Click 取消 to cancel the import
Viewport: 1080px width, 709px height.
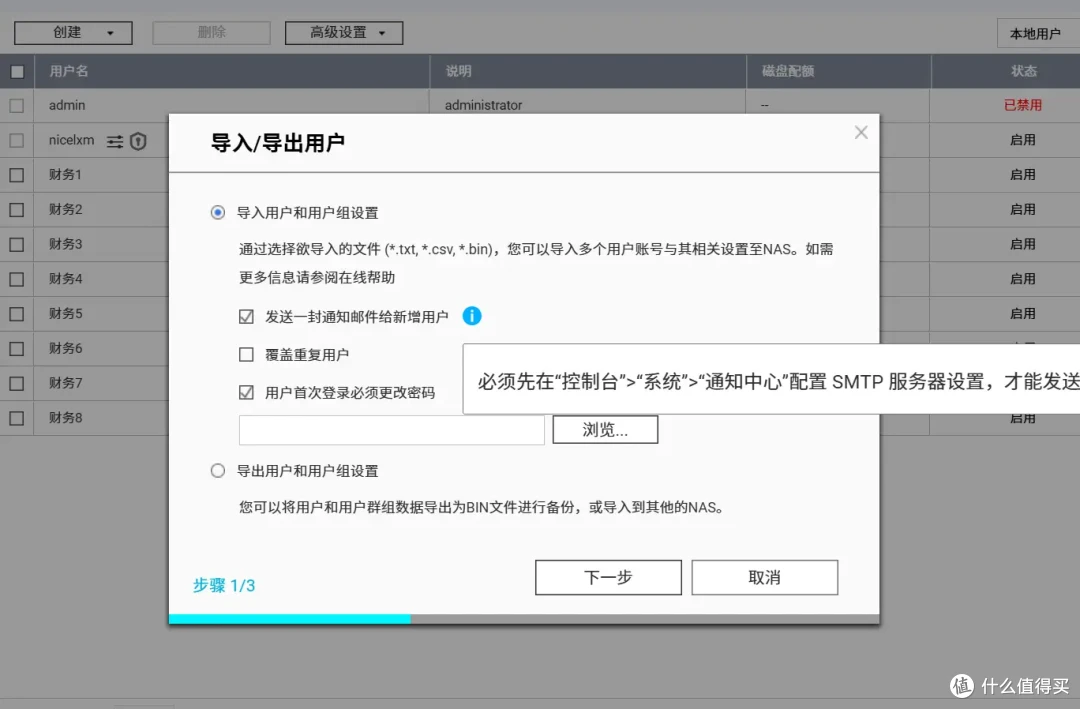point(765,577)
